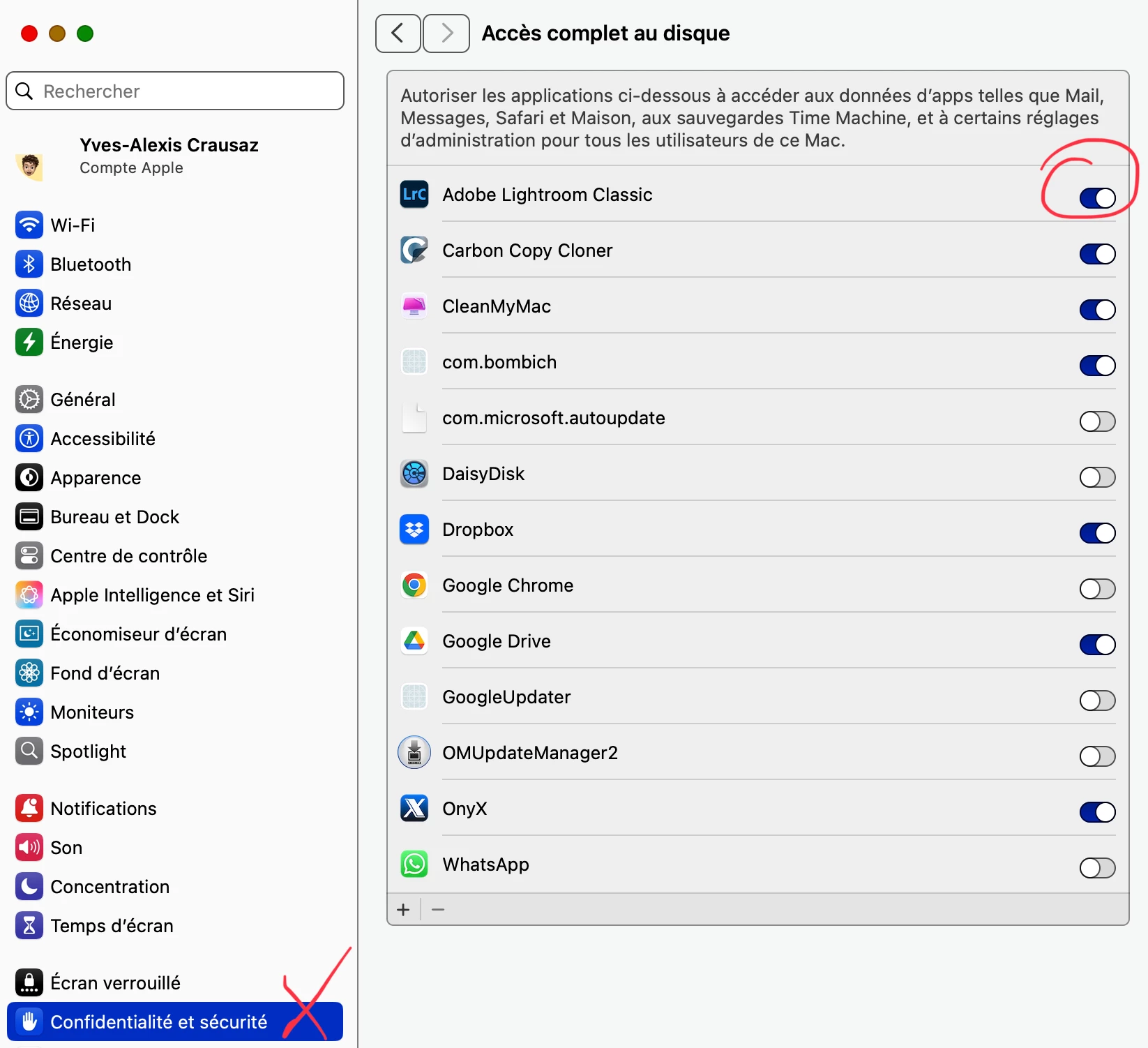Switch off OnyX disk access

tap(1098, 812)
